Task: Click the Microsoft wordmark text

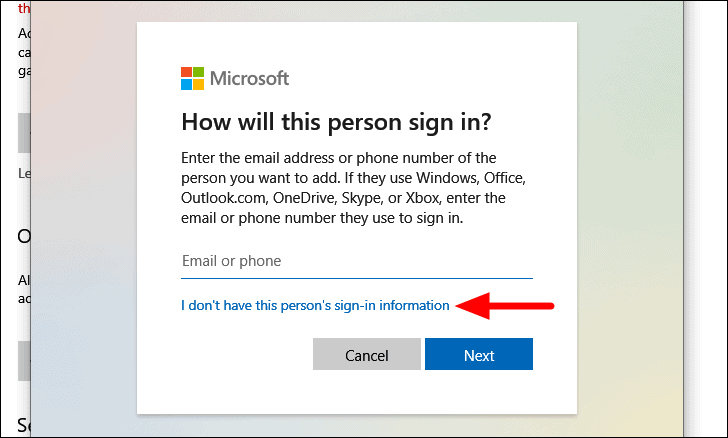Action: [249, 78]
